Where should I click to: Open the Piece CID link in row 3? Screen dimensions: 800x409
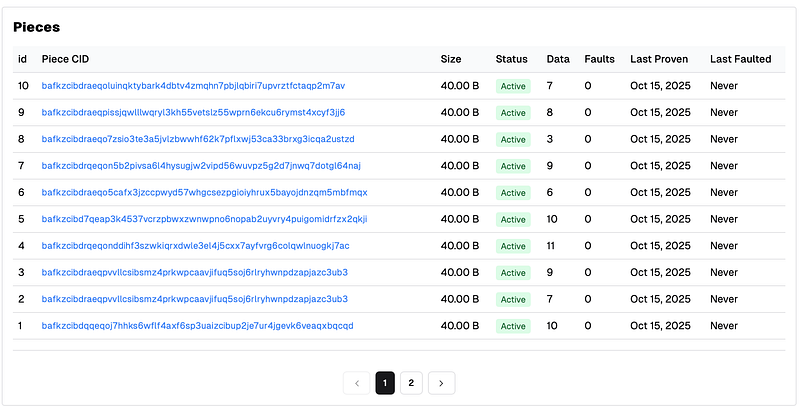pos(194,272)
